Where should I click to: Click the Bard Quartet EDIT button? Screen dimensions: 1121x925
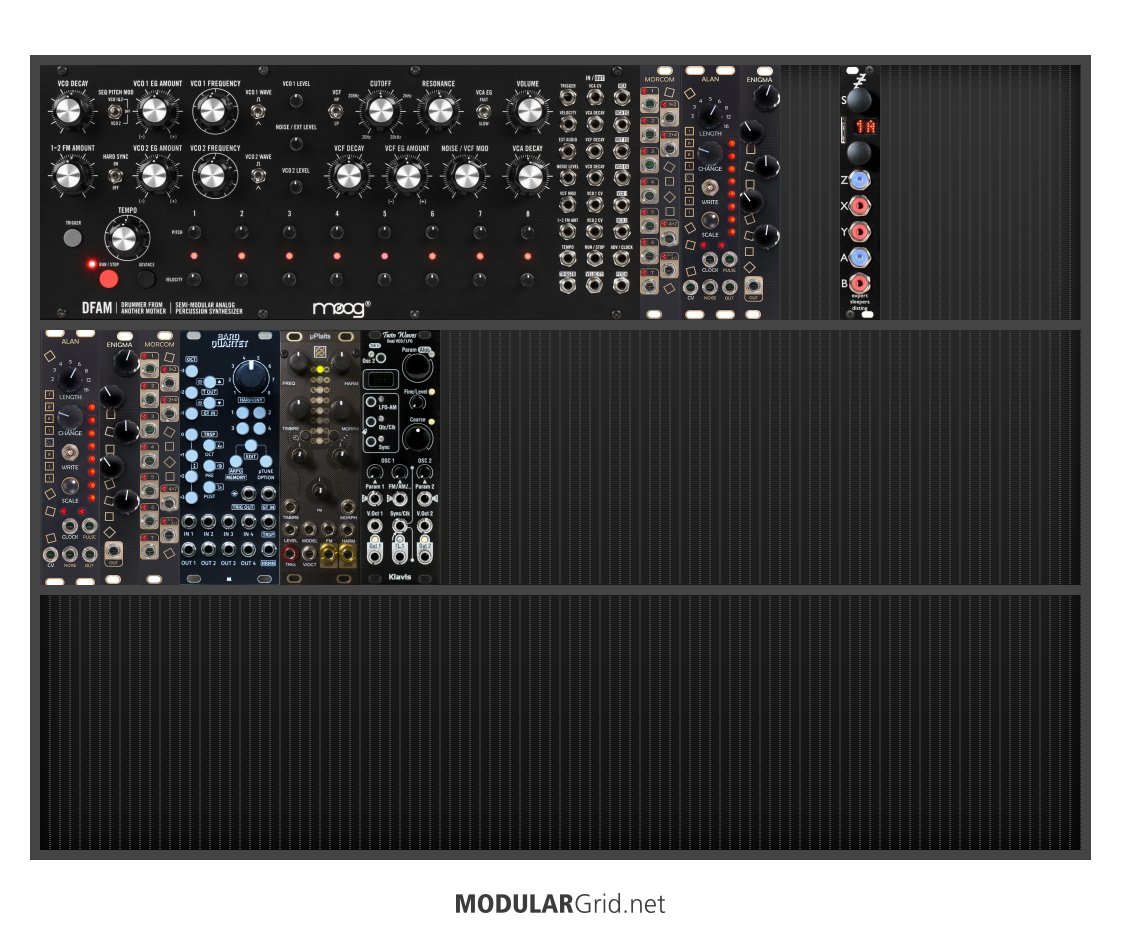click(x=251, y=446)
